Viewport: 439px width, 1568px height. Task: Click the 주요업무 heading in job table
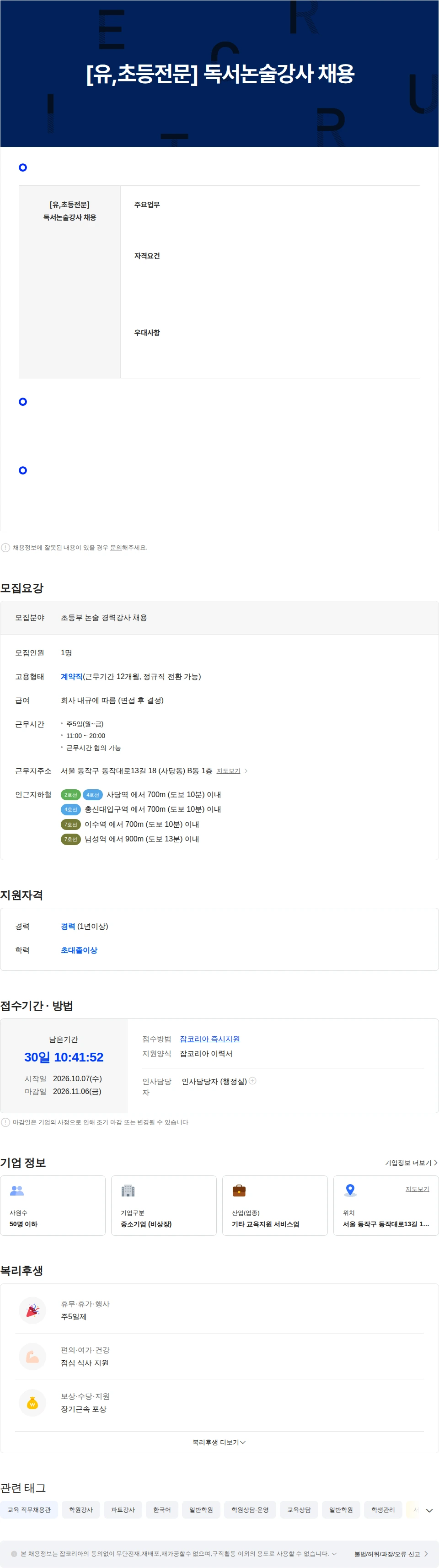point(147,205)
